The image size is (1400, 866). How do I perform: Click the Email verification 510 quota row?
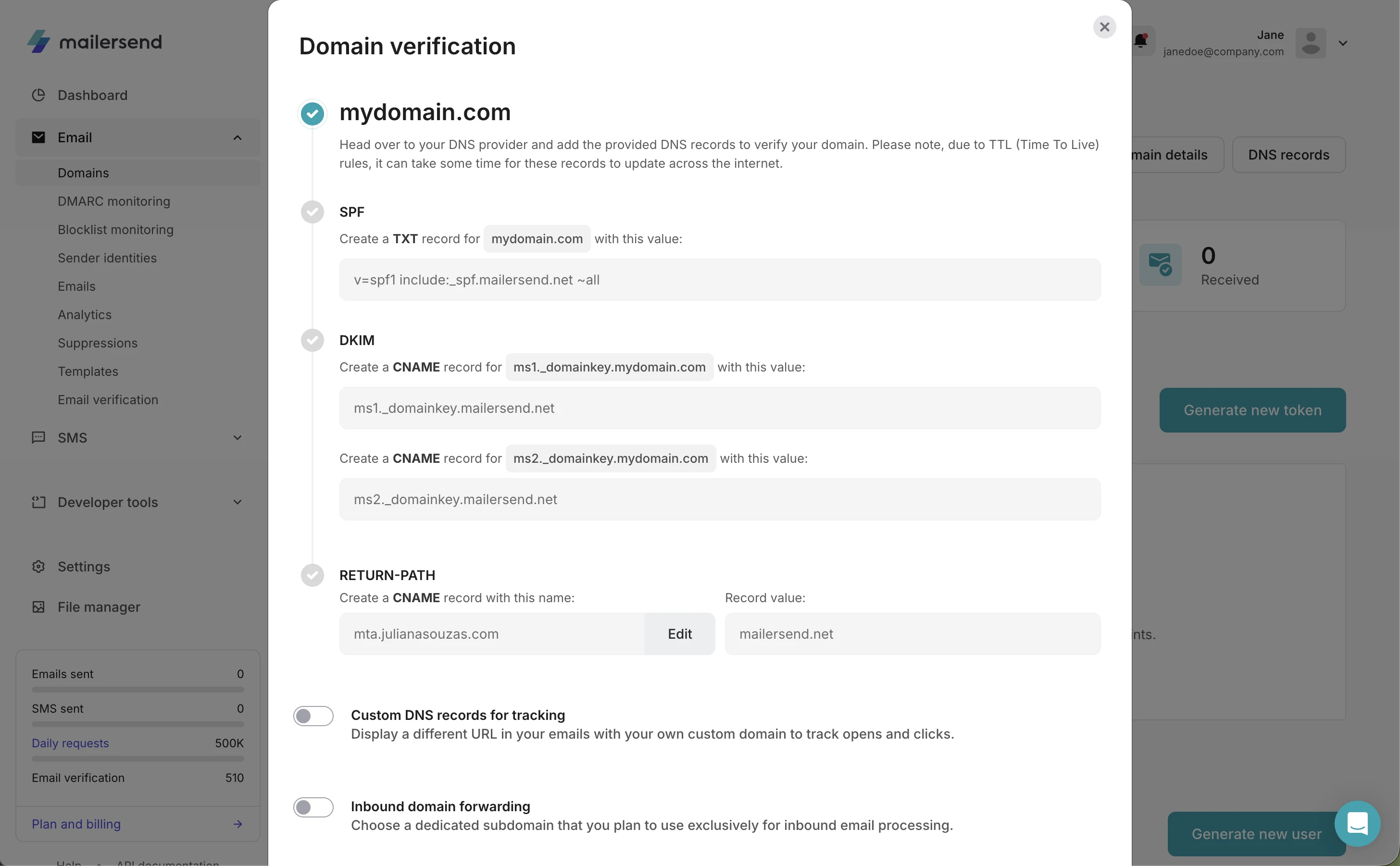point(138,778)
